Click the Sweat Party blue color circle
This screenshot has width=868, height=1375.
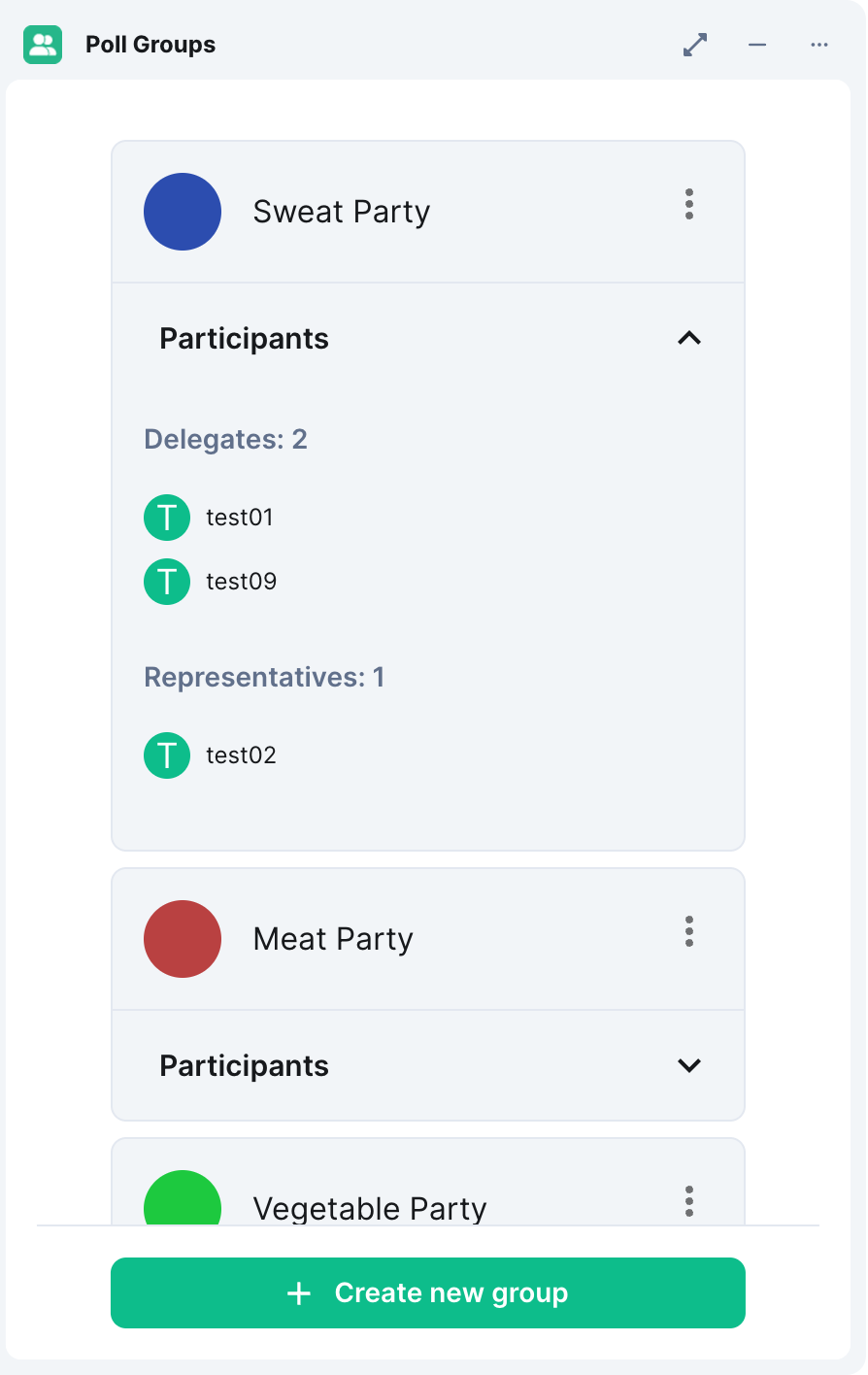point(183,212)
